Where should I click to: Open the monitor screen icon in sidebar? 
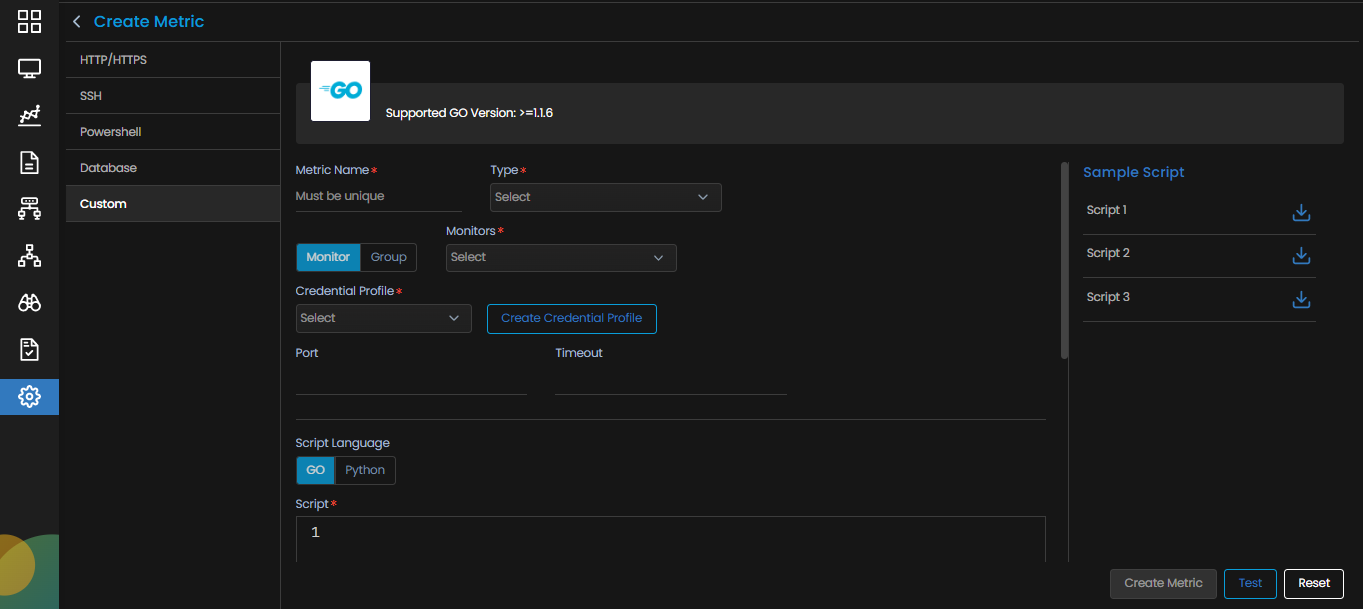point(29,69)
